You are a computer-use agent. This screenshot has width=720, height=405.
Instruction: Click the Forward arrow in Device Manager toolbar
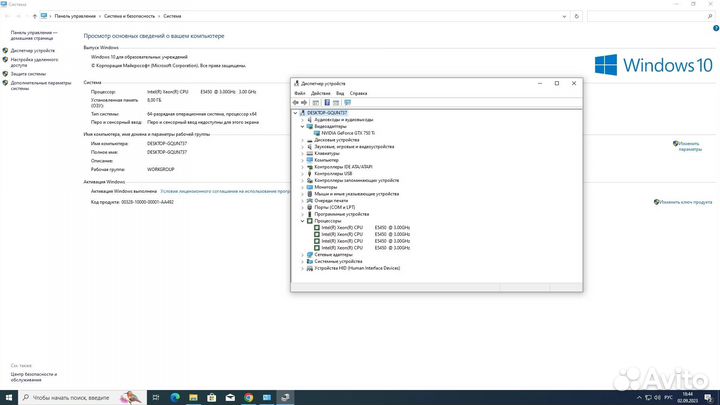click(x=304, y=102)
